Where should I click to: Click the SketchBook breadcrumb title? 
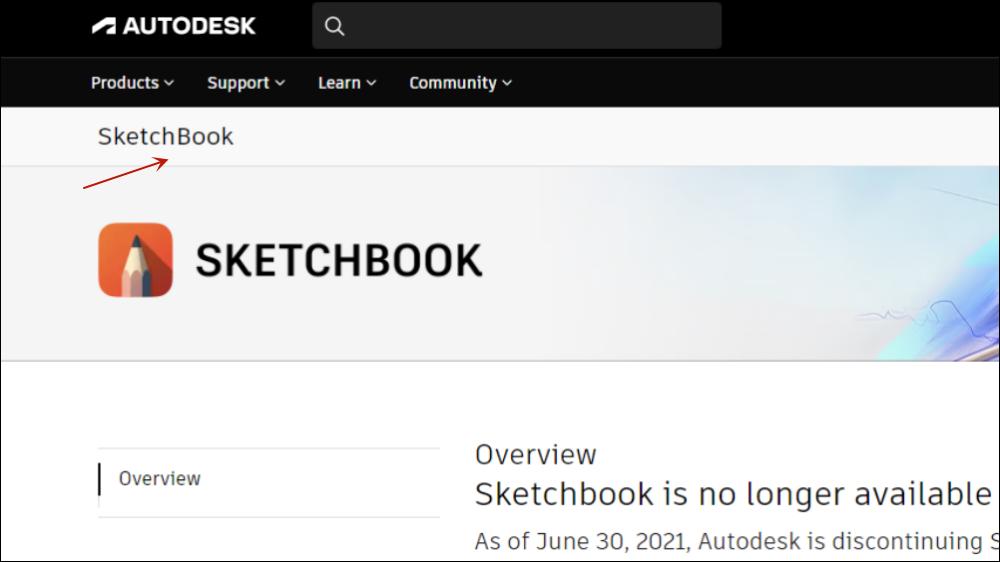tap(166, 137)
